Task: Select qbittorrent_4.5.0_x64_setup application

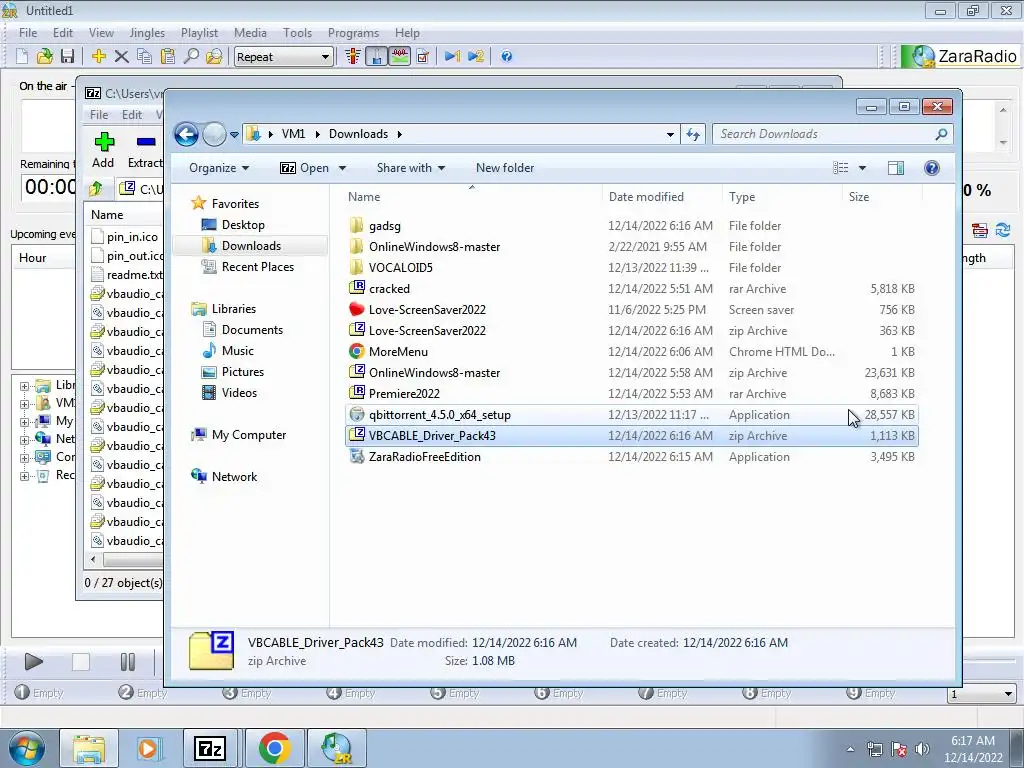Action: (x=631, y=415)
